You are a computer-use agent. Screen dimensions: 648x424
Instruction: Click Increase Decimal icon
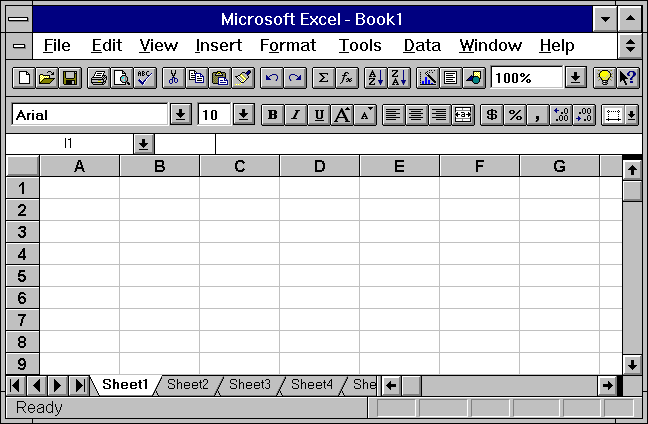coord(561,115)
